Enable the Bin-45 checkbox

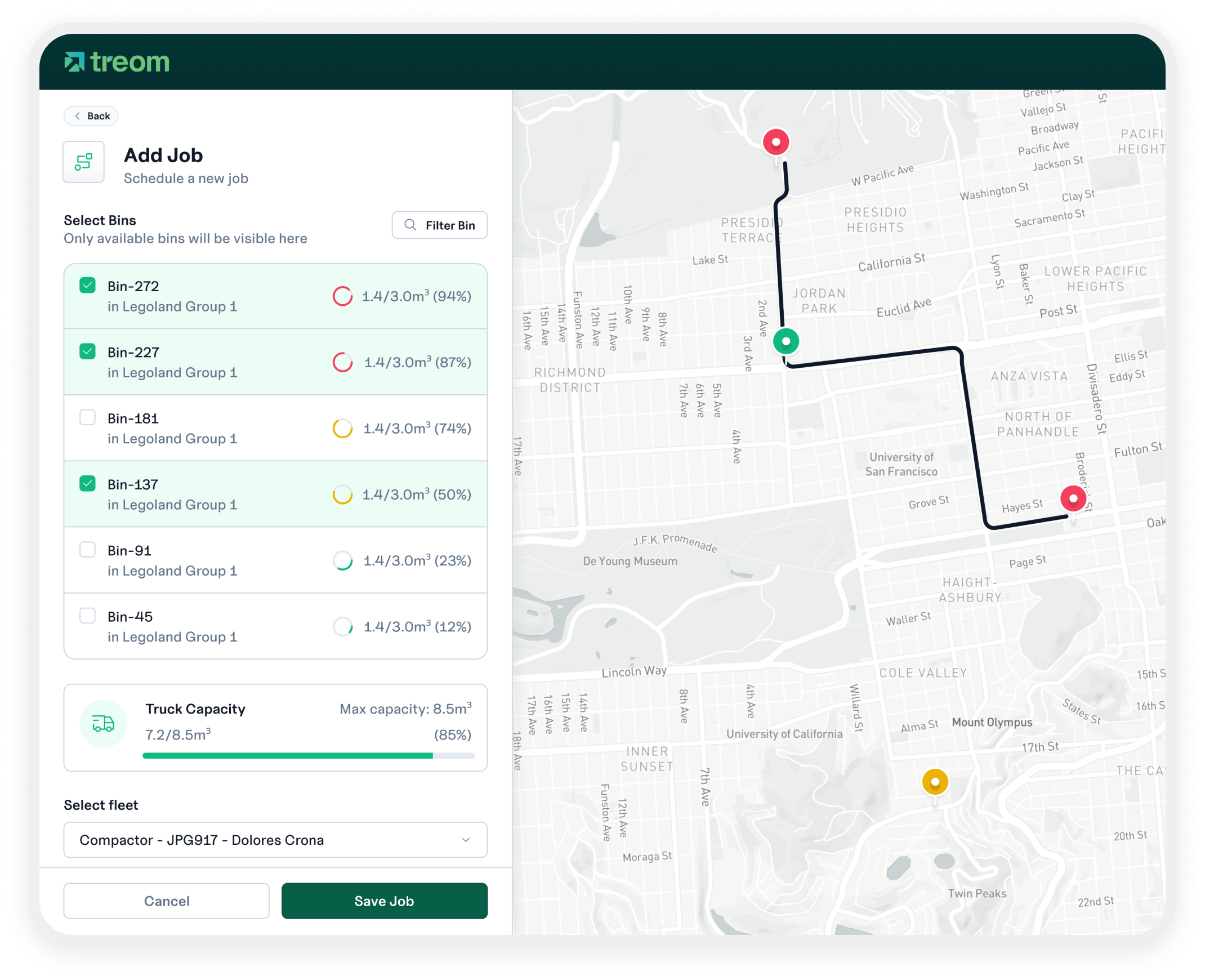[x=87, y=616]
